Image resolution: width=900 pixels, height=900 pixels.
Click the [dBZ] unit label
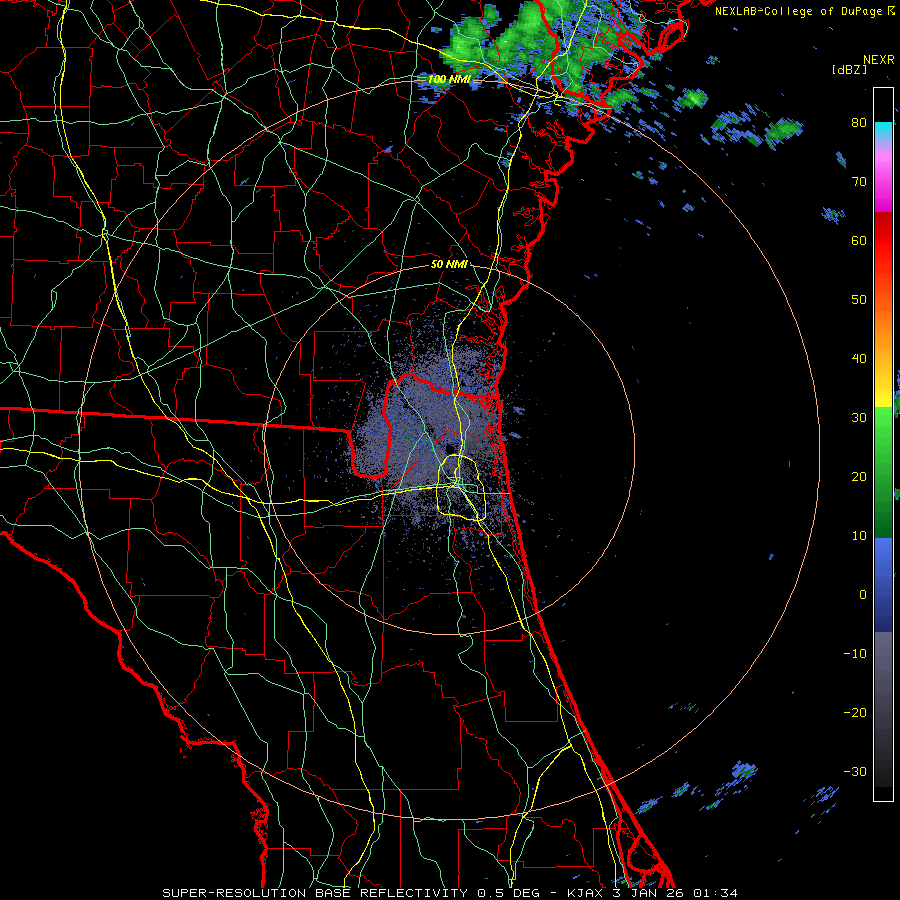(849, 69)
